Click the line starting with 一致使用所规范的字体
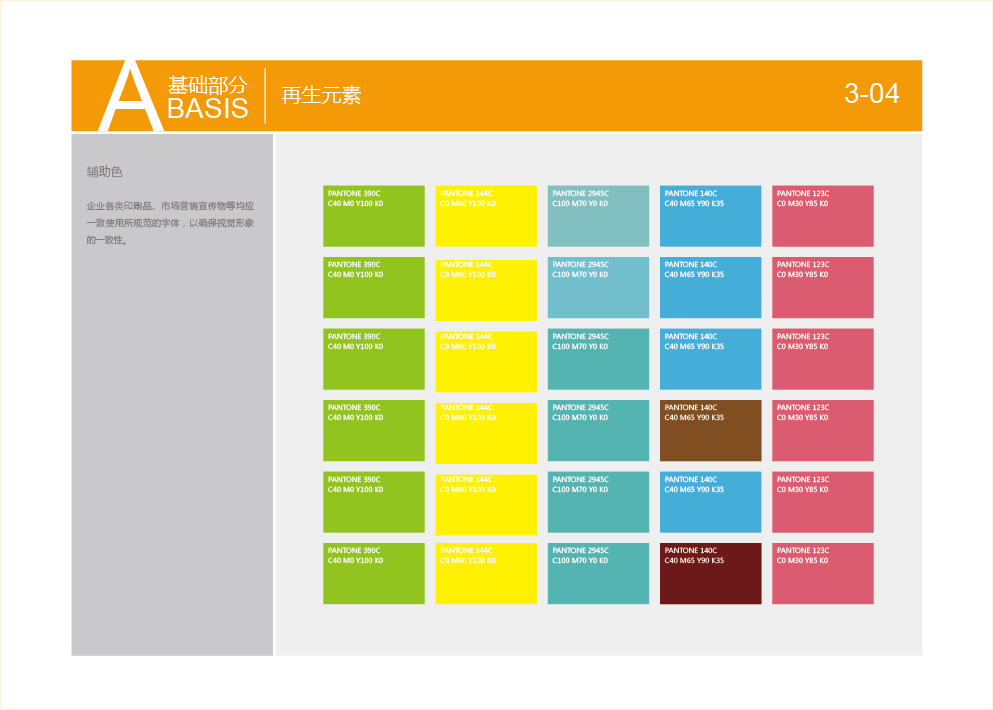 tap(170, 223)
